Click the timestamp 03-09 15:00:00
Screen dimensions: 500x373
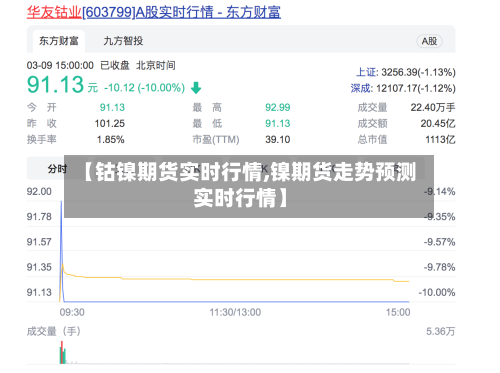click(x=60, y=65)
